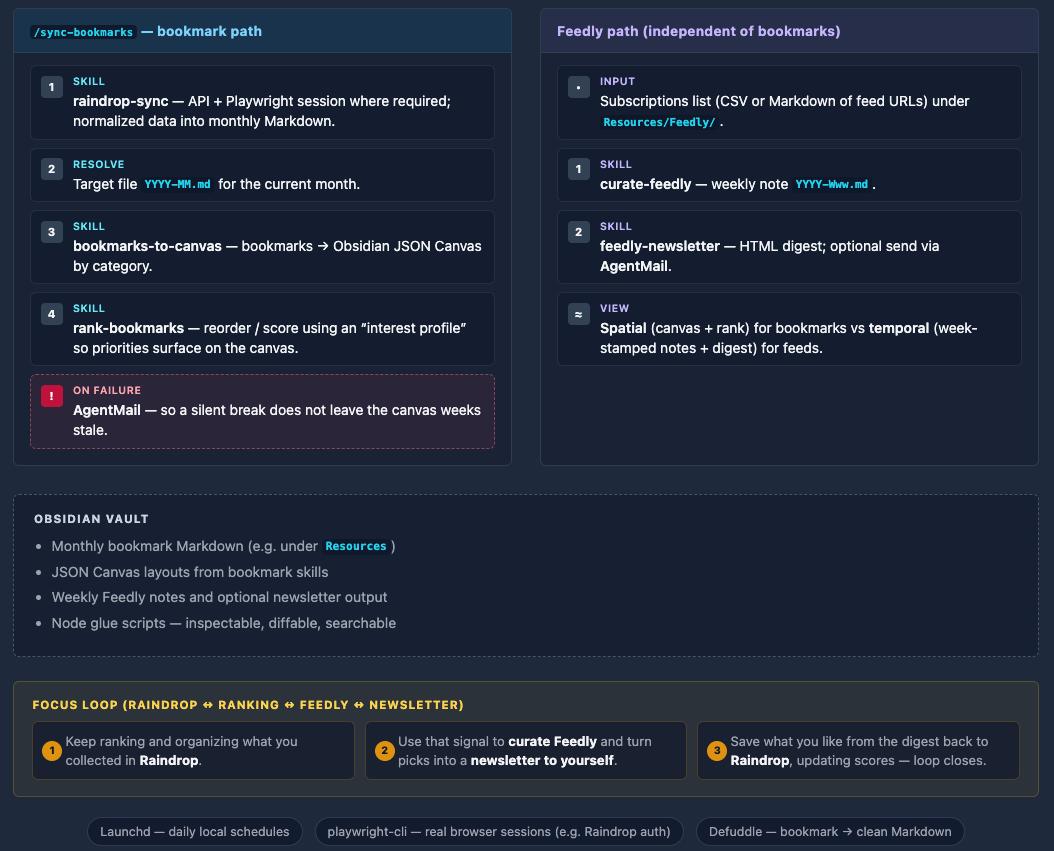Viewport: 1054px width, 851px height.
Task: Click the YYYY-MM.md filename tag
Action: pos(177,185)
